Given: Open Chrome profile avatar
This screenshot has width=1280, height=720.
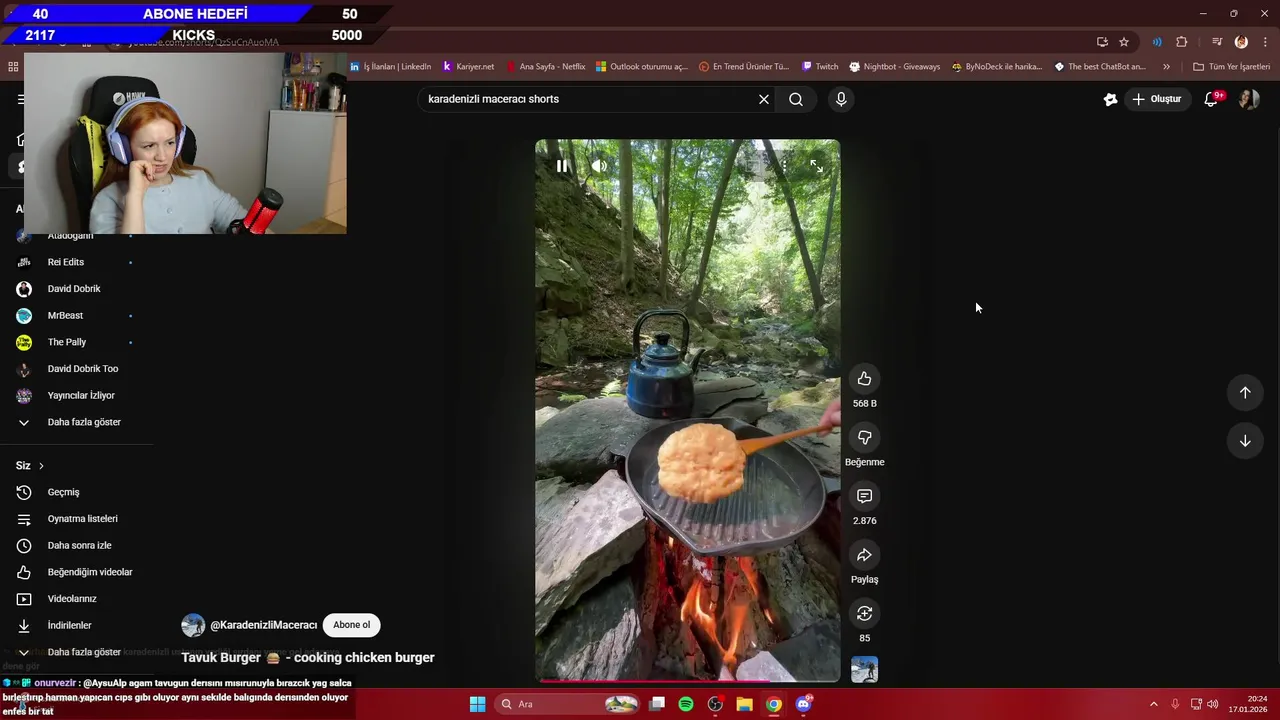Looking at the screenshot, I should [1241, 42].
